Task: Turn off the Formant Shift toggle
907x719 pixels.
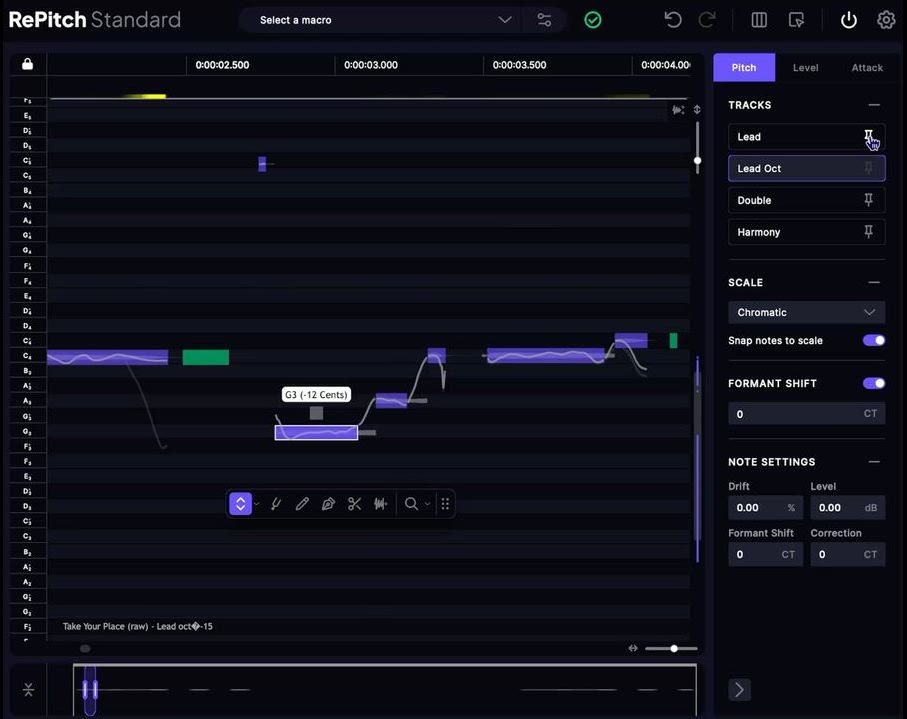Action: [x=873, y=383]
